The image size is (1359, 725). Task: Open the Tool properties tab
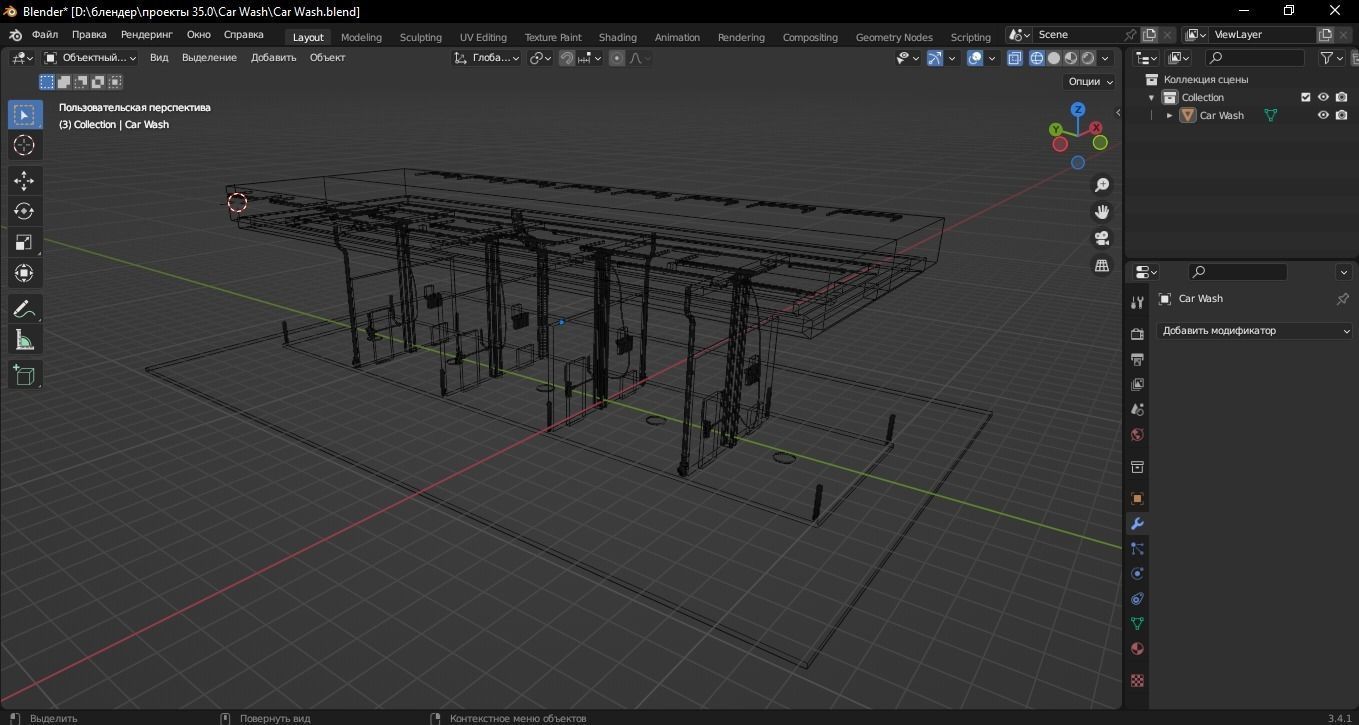(1137, 303)
